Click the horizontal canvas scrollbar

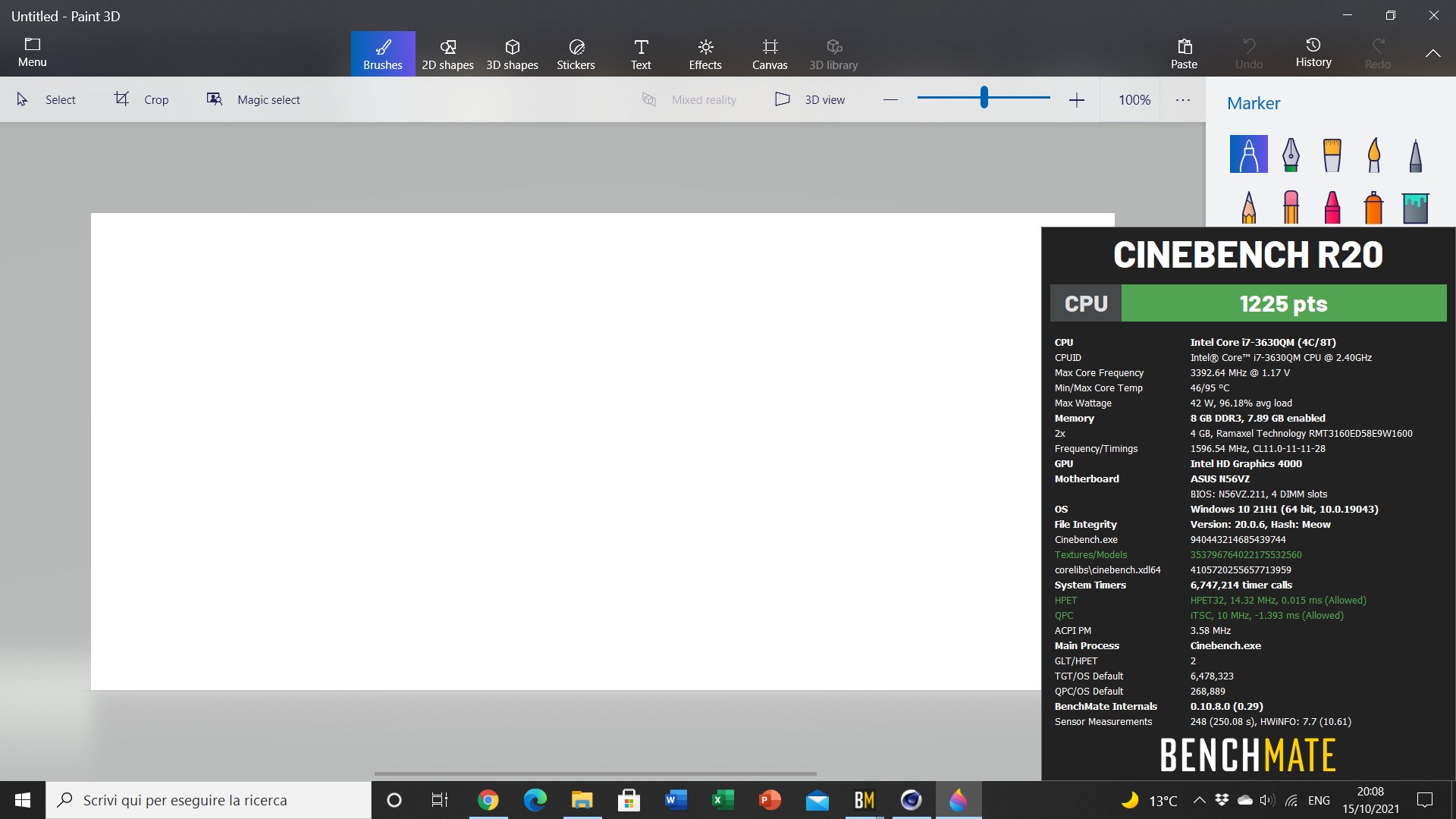(595, 773)
